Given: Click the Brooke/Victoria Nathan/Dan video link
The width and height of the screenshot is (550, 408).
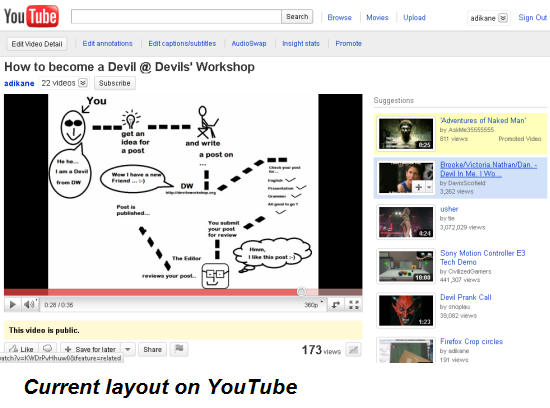Looking at the screenshot, I should pos(488,169).
